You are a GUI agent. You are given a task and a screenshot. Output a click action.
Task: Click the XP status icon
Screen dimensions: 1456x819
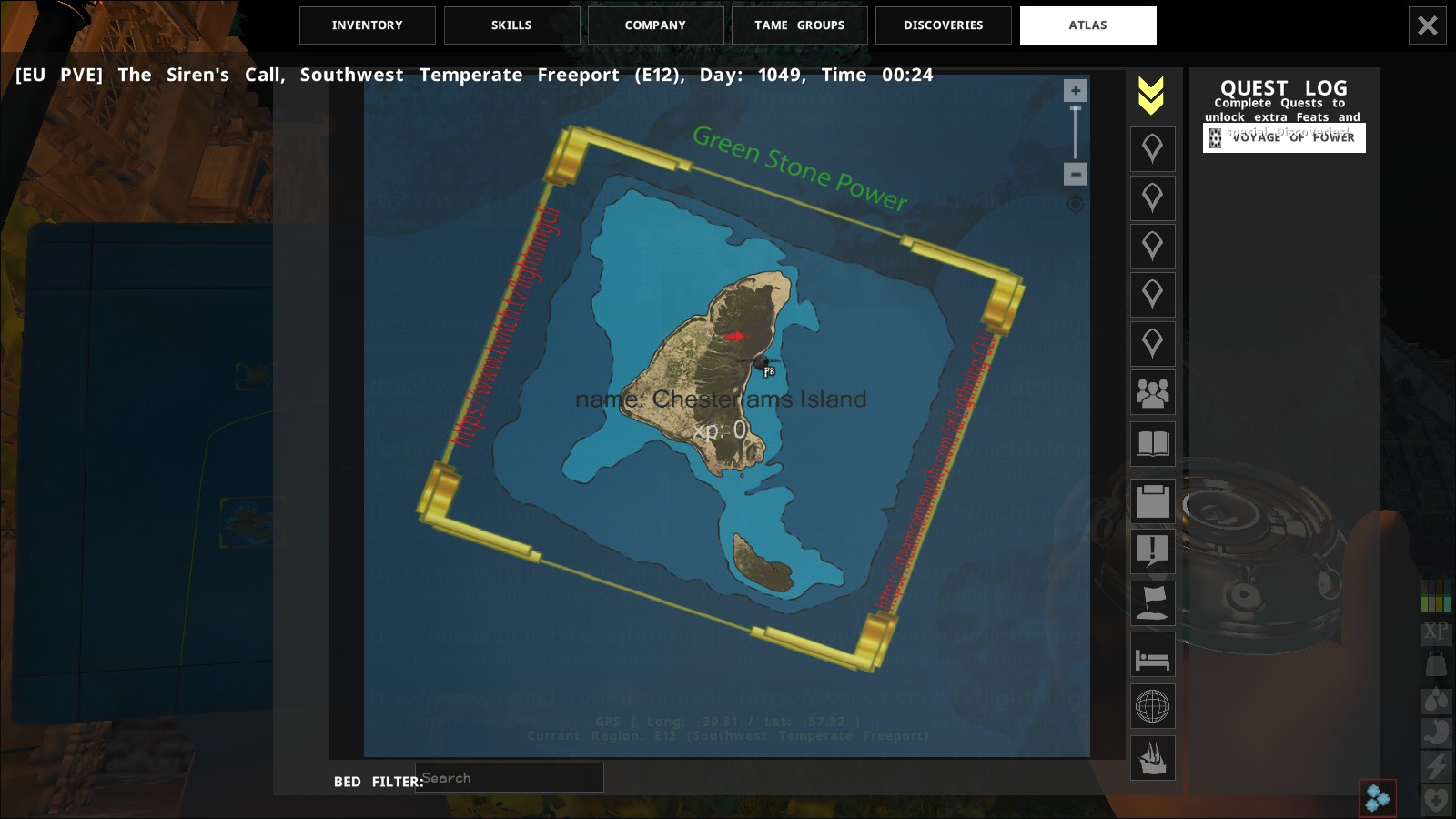[x=1436, y=632]
